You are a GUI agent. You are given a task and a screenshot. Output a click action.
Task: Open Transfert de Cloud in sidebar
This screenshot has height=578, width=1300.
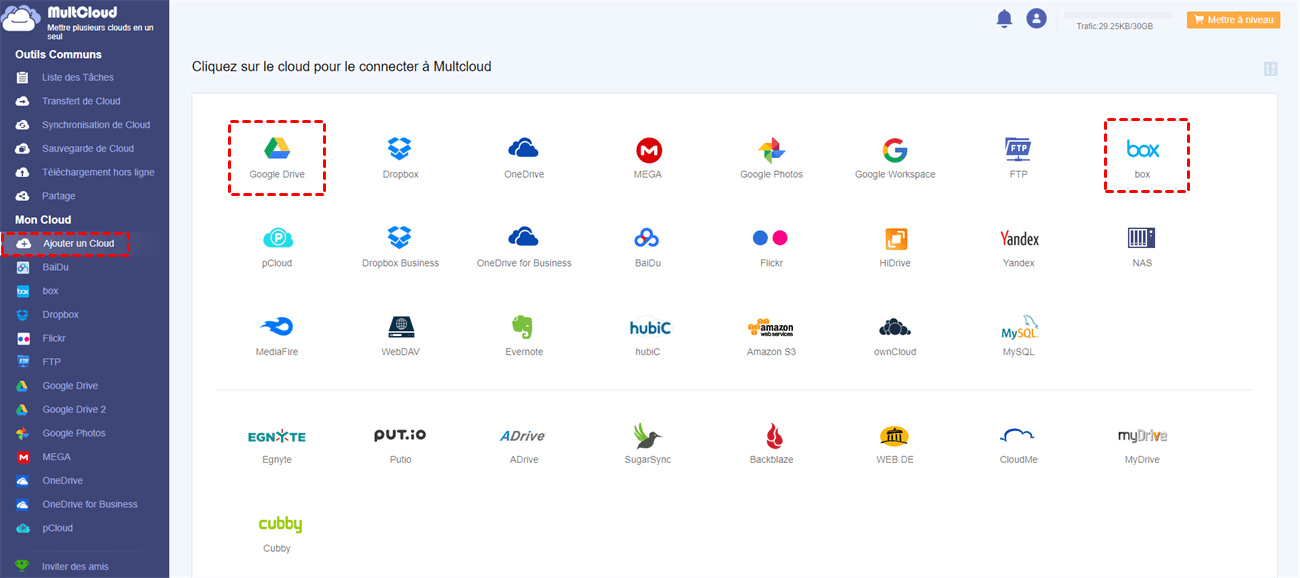pyautogui.click(x=80, y=101)
